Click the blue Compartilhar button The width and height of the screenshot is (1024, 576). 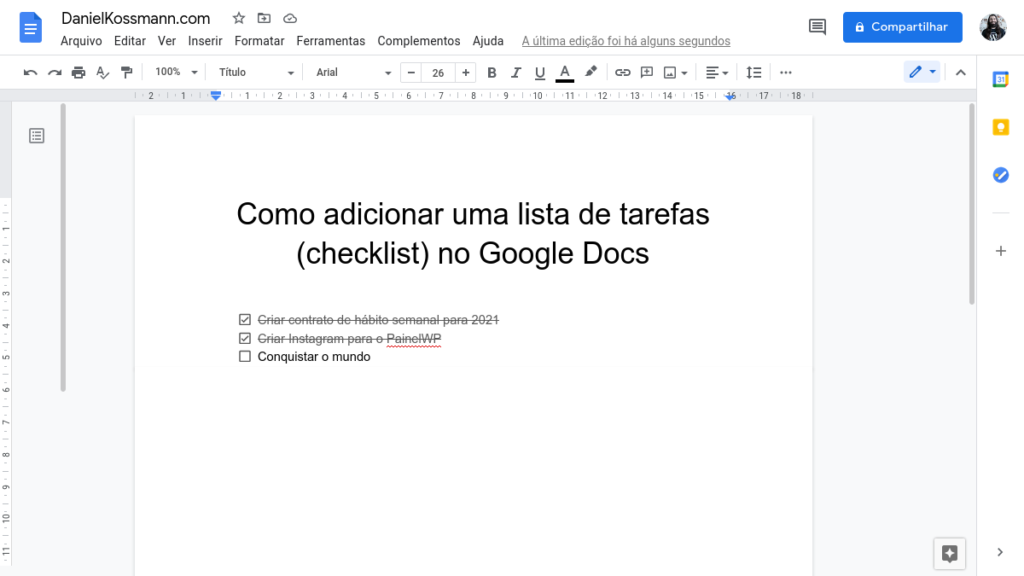pyautogui.click(x=902, y=27)
